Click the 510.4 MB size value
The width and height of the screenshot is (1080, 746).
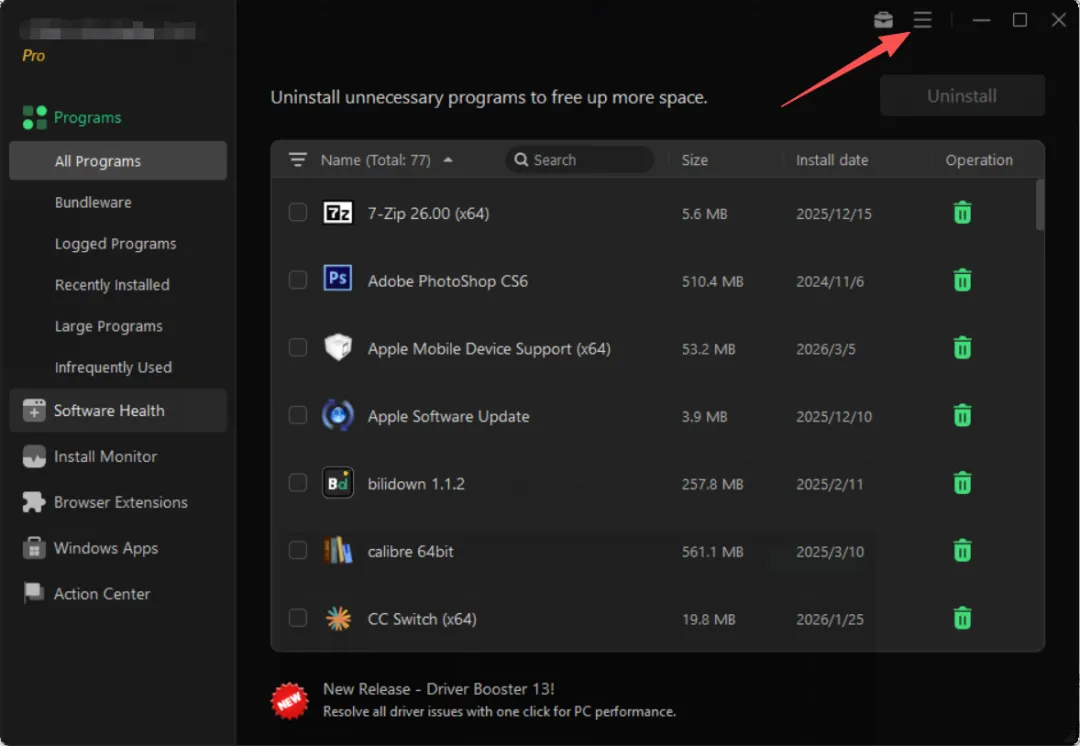pyautogui.click(x=712, y=281)
